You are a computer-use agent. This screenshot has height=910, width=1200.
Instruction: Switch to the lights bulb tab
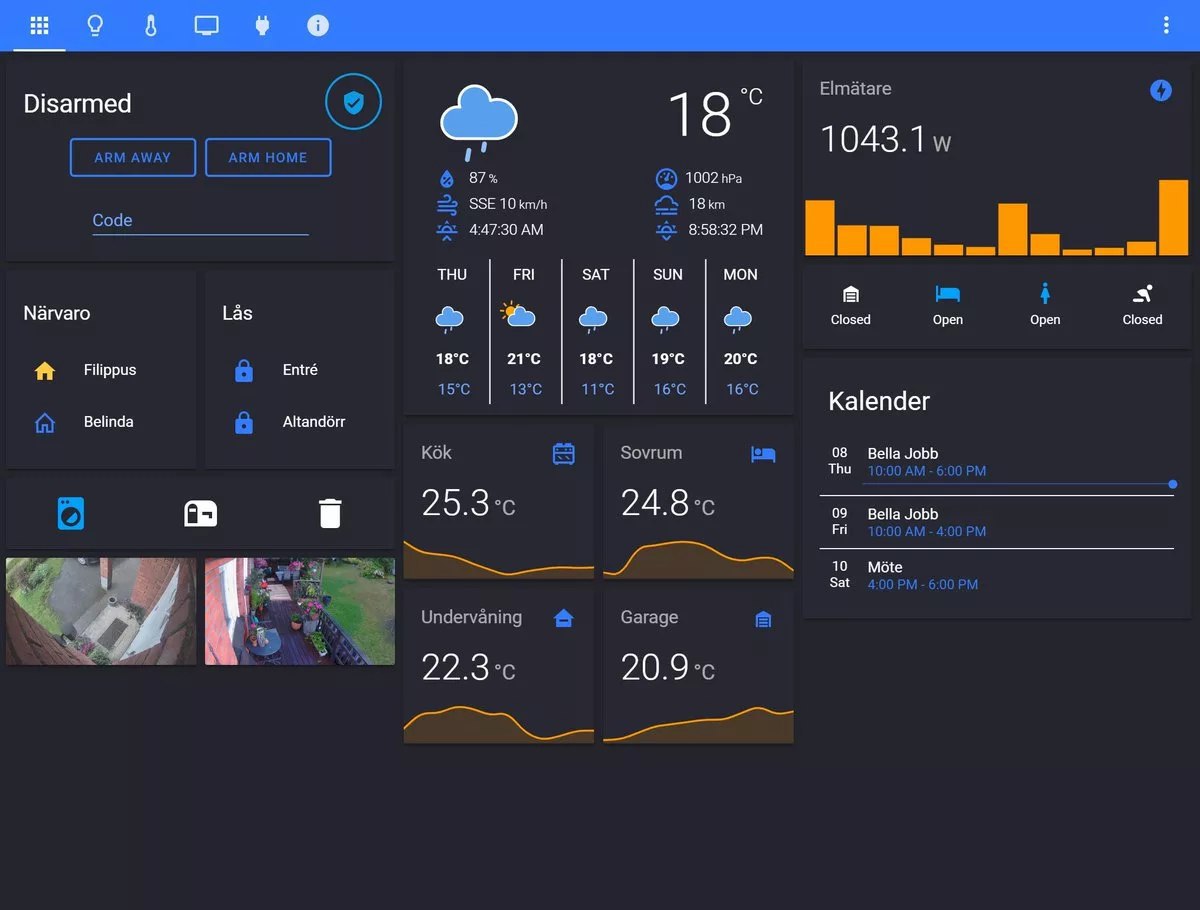coord(95,25)
